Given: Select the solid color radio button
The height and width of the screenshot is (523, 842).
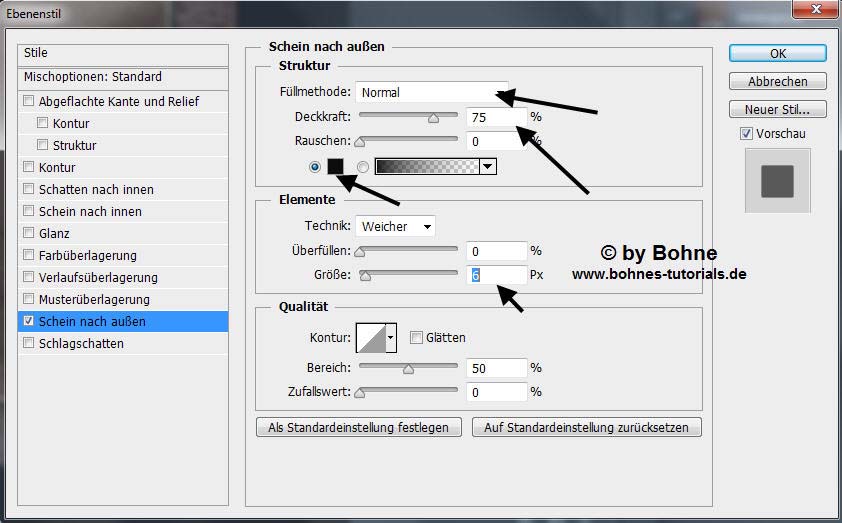Looking at the screenshot, I should pos(316,167).
